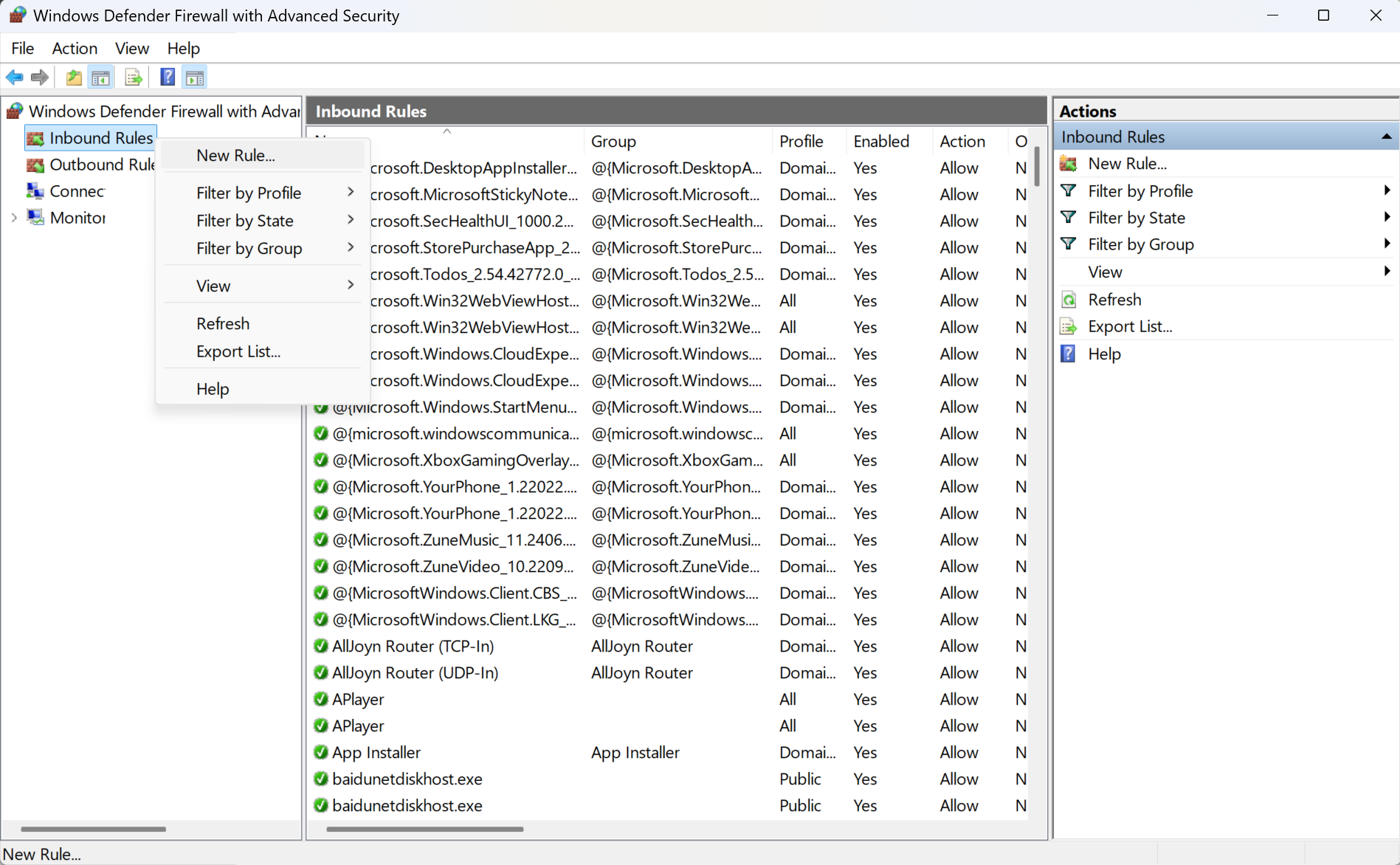Open Filter by Profile submenu in context menu
The width and height of the screenshot is (1400, 865).
tap(262, 193)
